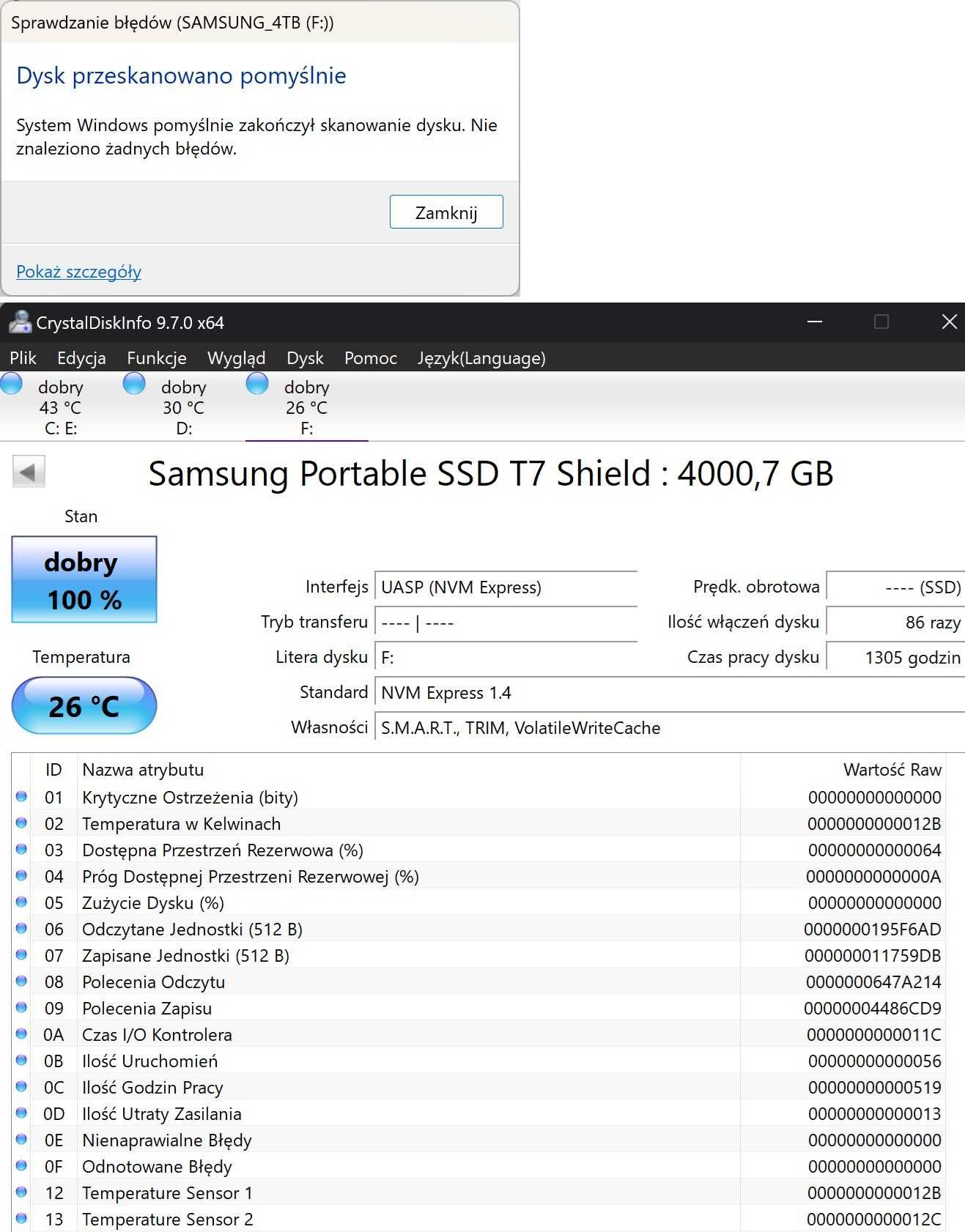965x1232 pixels.
Task: Click raw value 00000000000519
Action: click(874, 1088)
